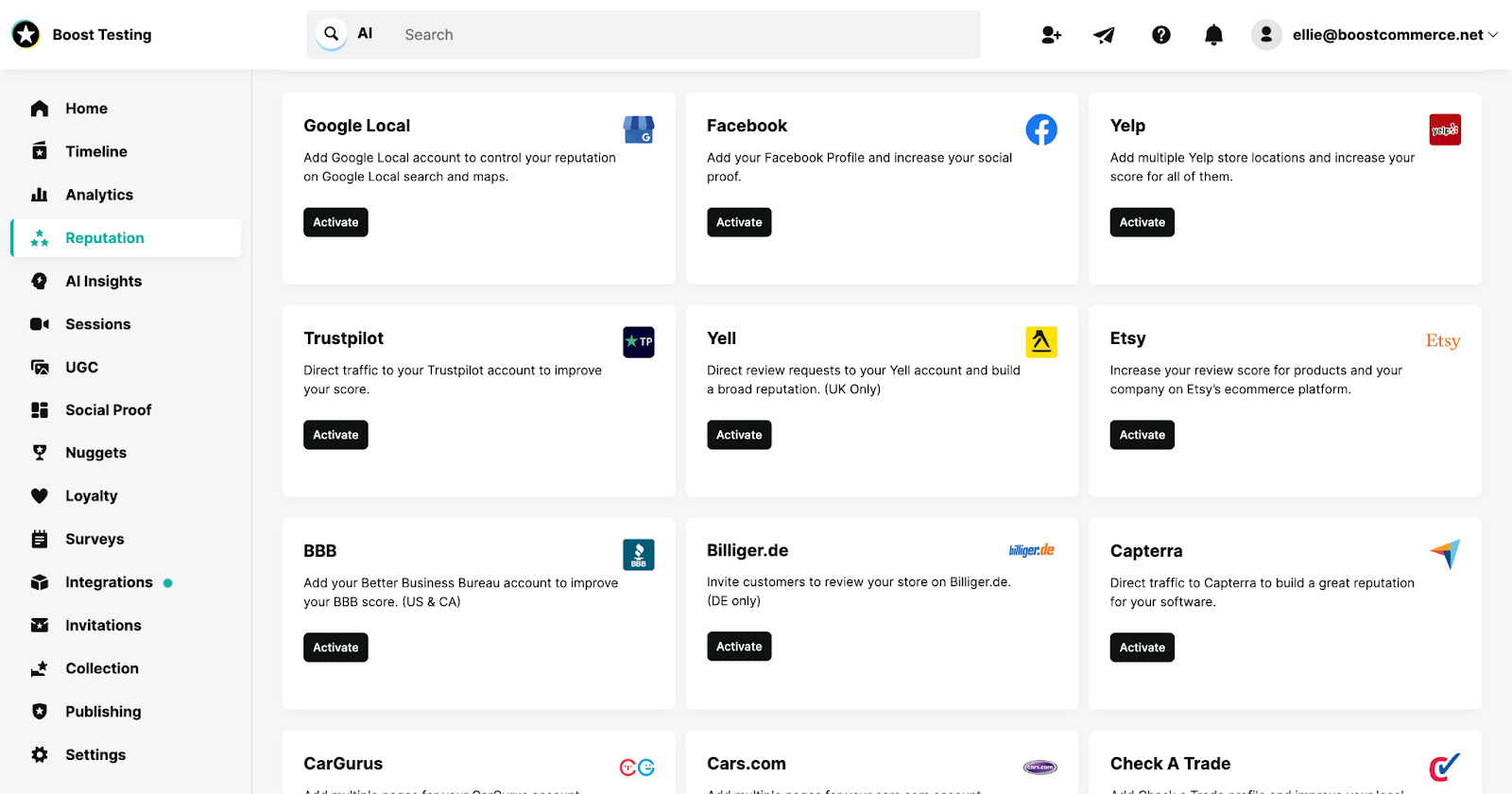Select Reputation in the sidebar
1512x794 pixels.
pos(126,238)
